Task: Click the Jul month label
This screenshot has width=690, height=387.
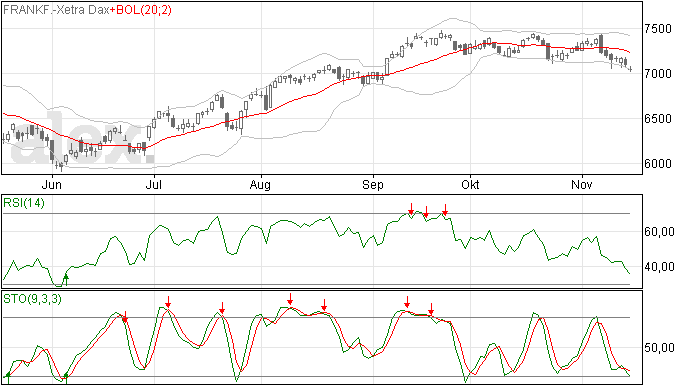Action: pyautogui.click(x=154, y=185)
